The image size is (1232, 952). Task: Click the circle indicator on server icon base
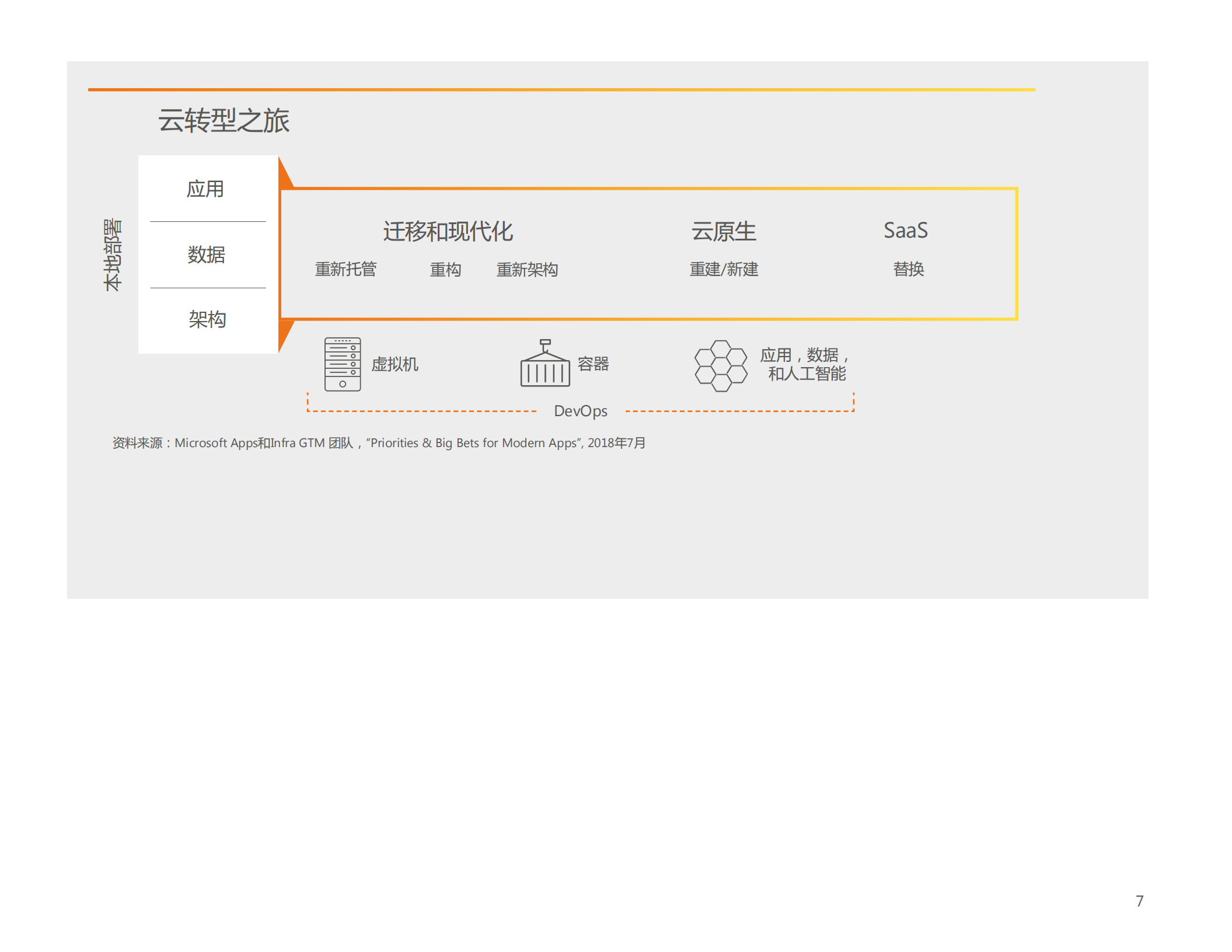tap(343, 383)
